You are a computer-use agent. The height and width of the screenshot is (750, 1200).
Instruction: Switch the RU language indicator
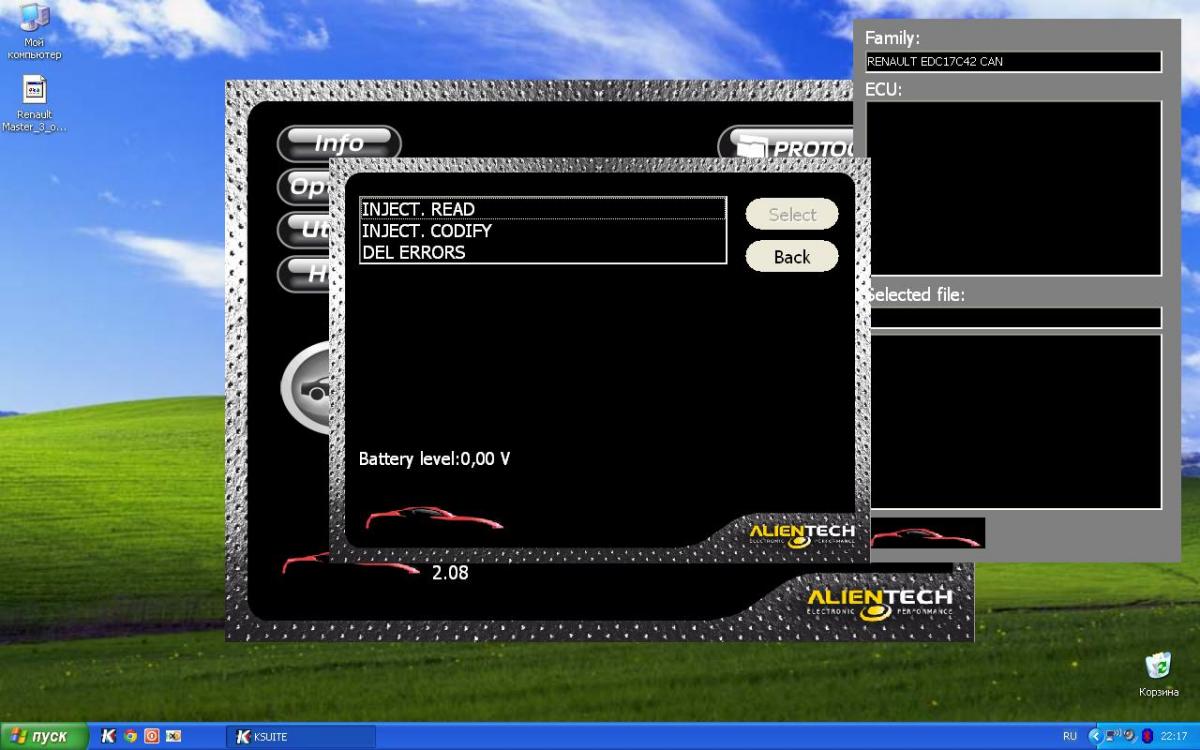tap(1070, 737)
